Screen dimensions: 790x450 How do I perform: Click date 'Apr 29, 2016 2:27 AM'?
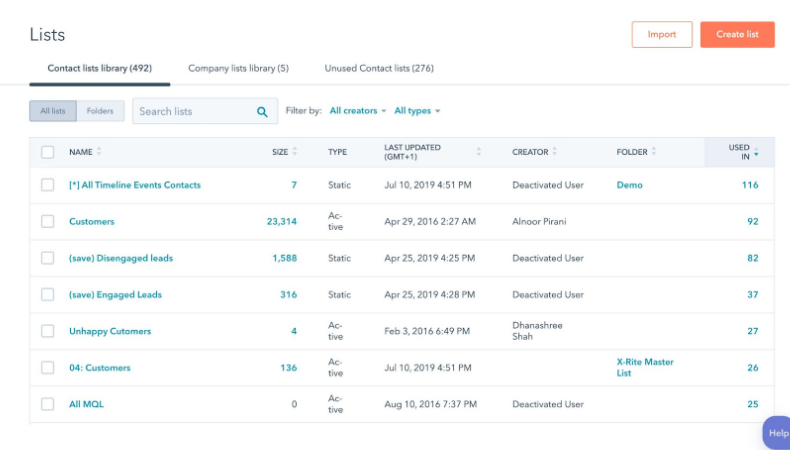(x=430, y=221)
